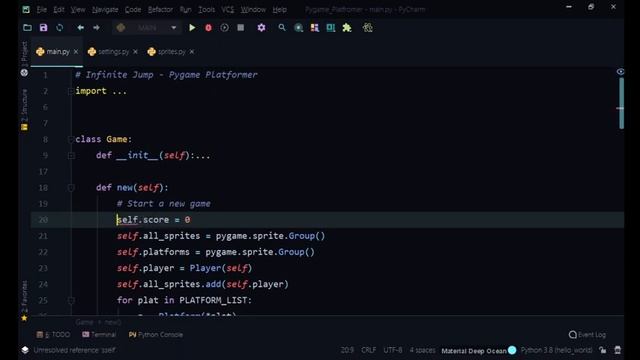This screenshot has height=360, width=640.
Task: Click the Game breadcrumb below editor
Action: pos(84,322)
